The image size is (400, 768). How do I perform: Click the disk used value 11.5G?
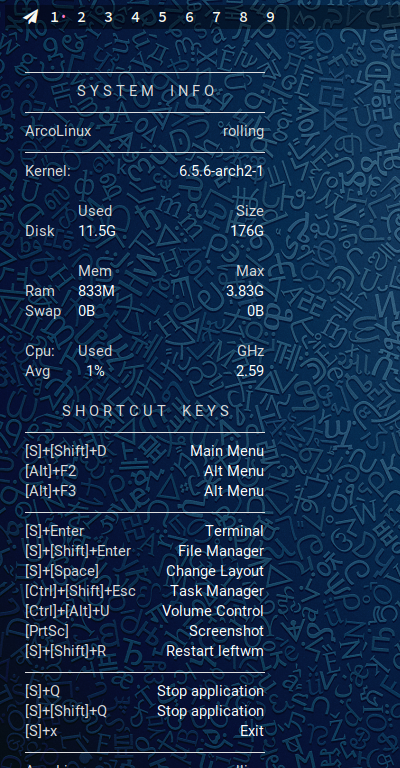tap(97, 231)
